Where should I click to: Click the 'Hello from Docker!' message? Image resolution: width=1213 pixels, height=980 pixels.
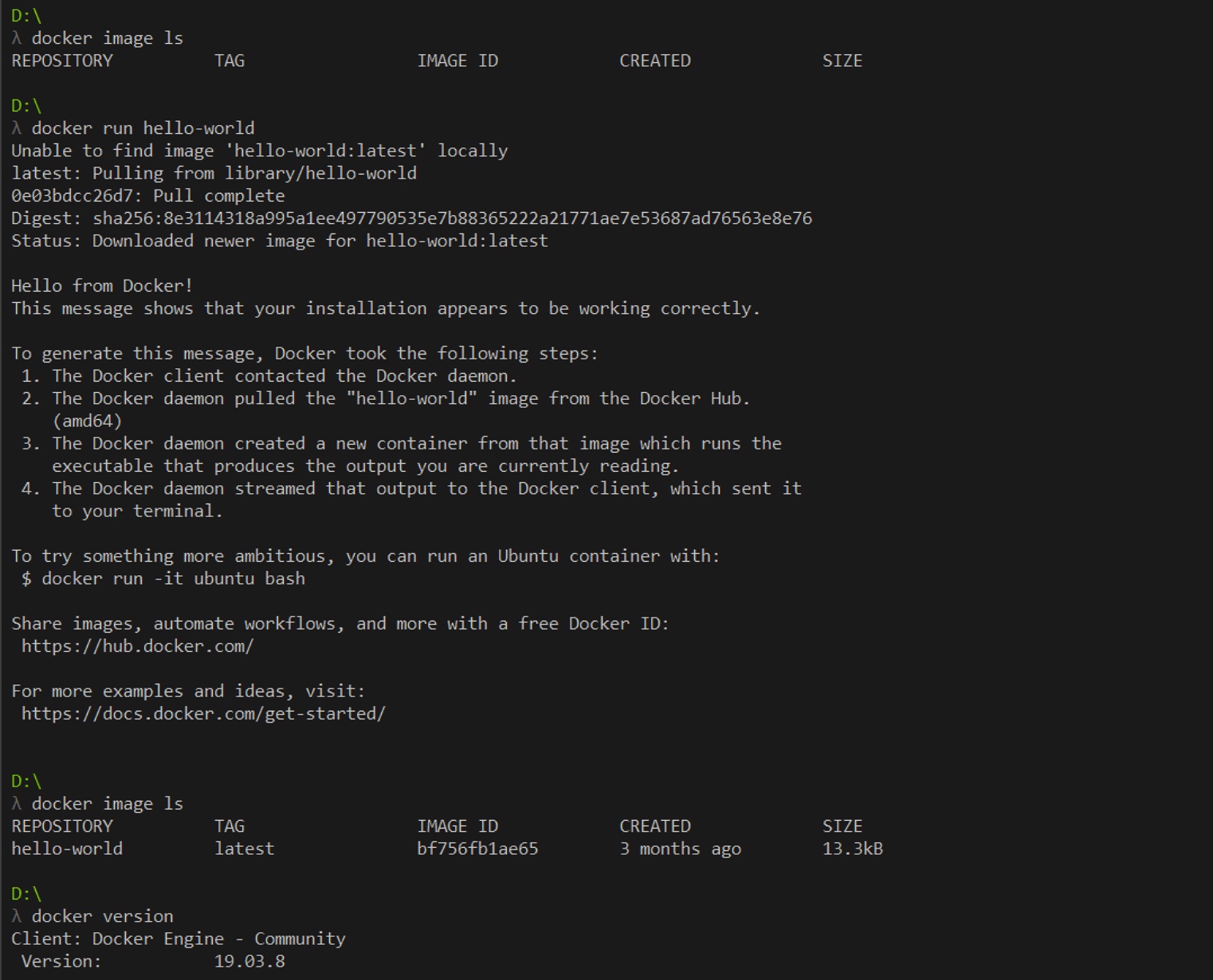pyautogui.click(x=102, y=286)
